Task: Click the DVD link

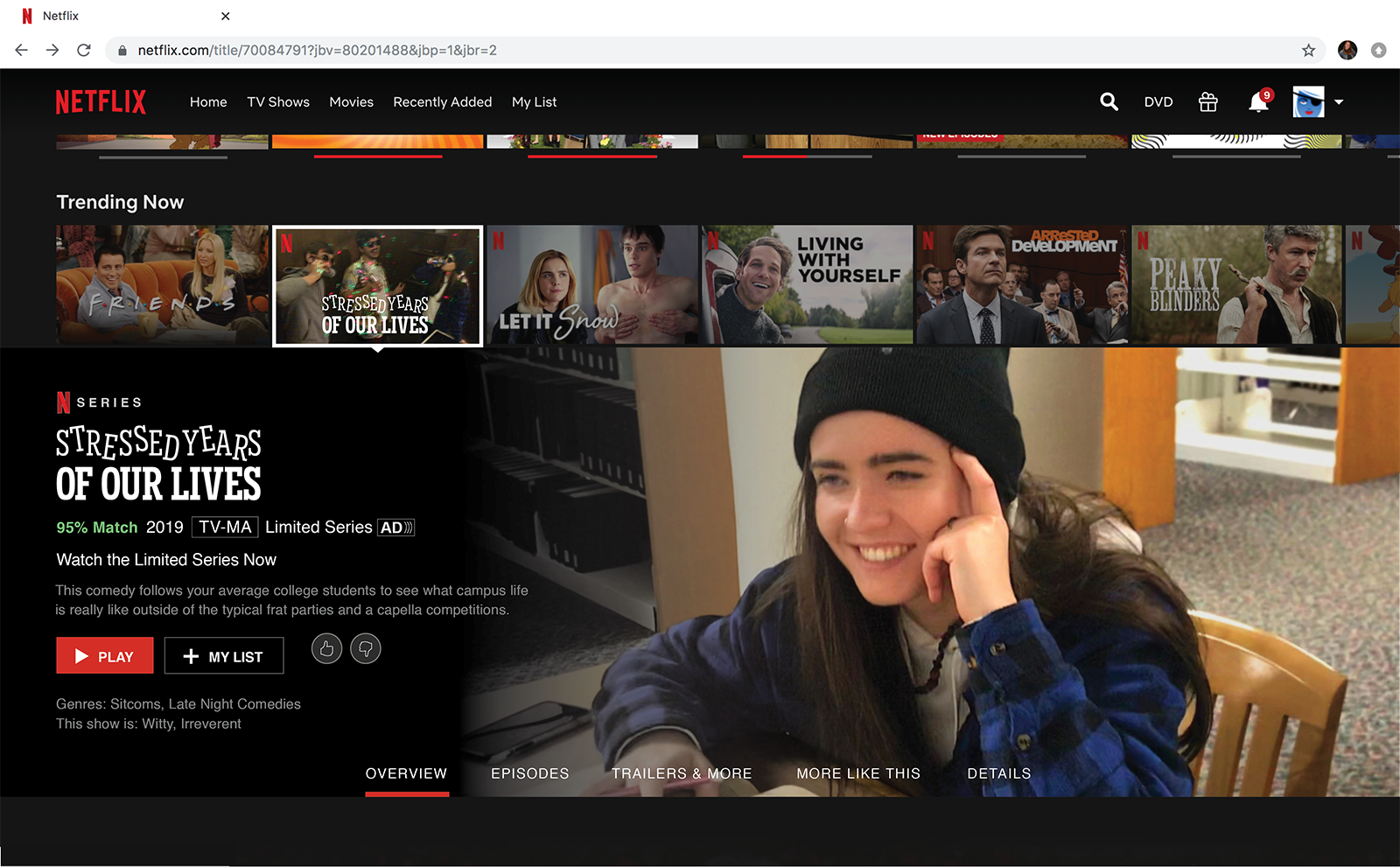Action: pos(1158,101)
